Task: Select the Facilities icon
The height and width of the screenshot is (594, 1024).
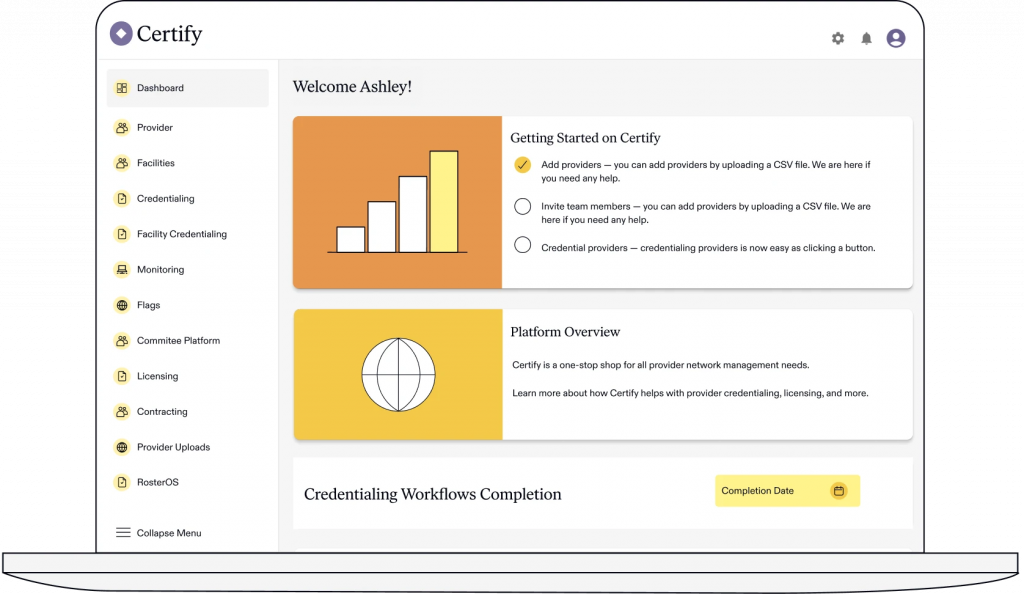Action: 121,162
